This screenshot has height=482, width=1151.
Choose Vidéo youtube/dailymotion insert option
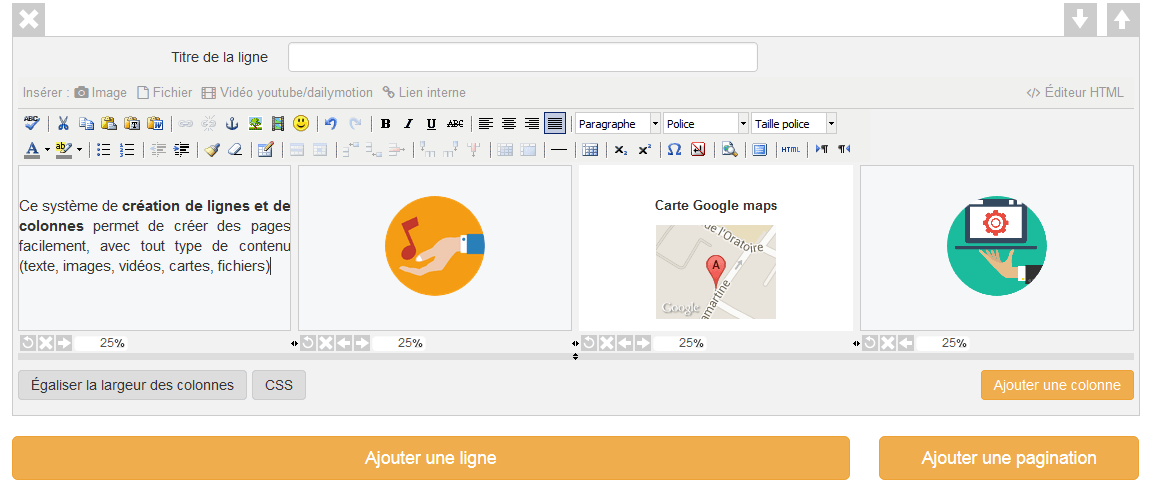[x=287, y=93]
